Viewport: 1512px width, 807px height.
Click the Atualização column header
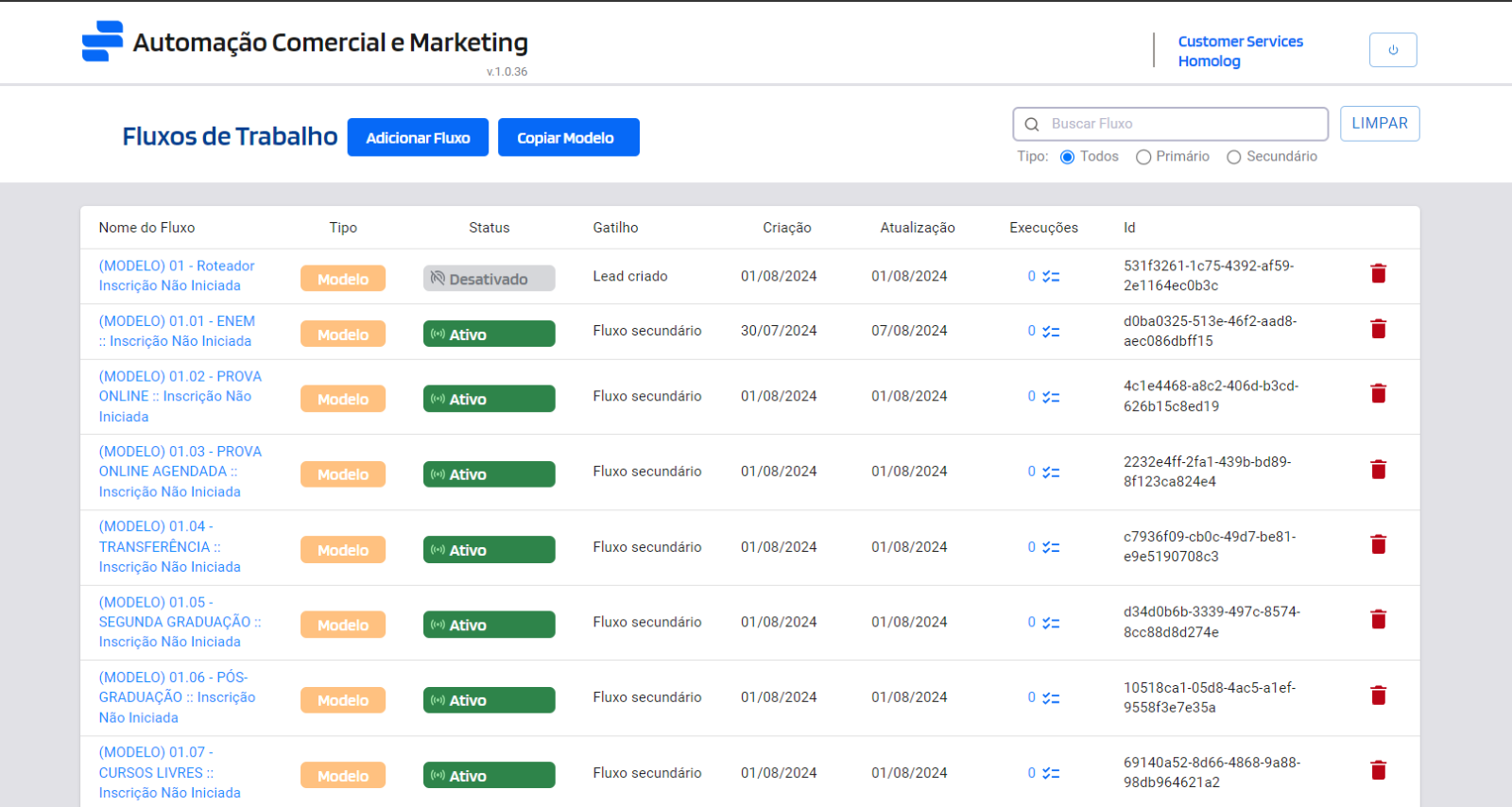pyautogui.click(x=918, y=228)
